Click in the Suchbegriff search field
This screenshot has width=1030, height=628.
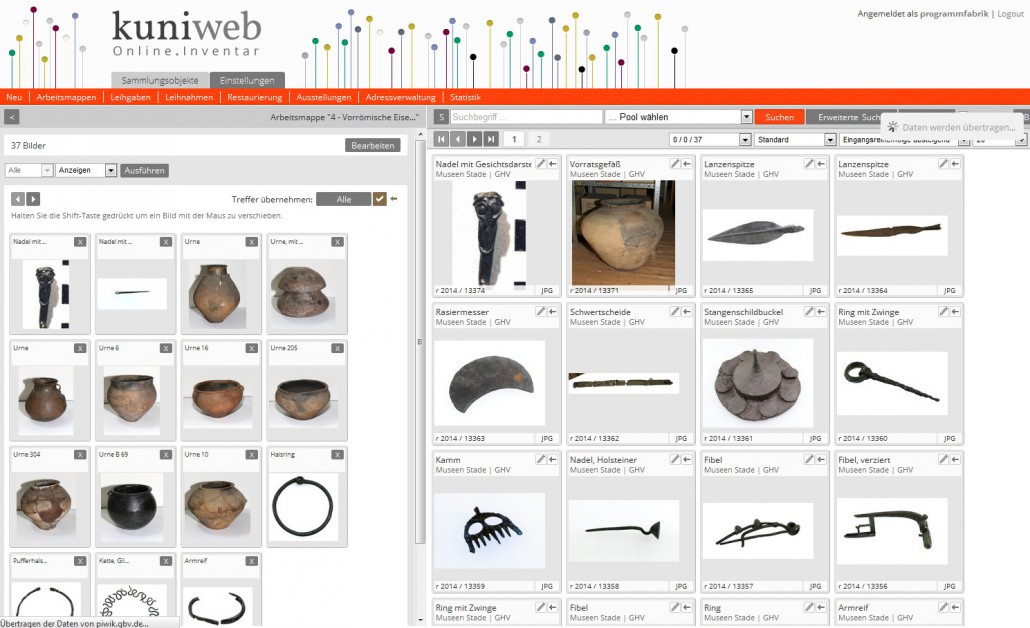coord(525,117)
